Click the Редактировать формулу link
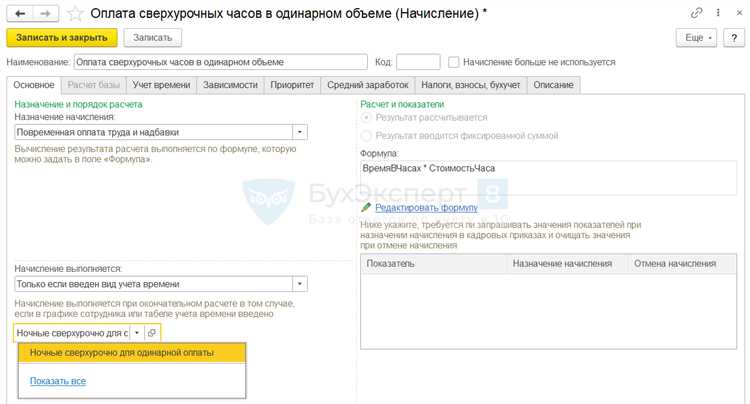This screenshot has width=750, height=404. pyautogui.click(x=426, y=207)
